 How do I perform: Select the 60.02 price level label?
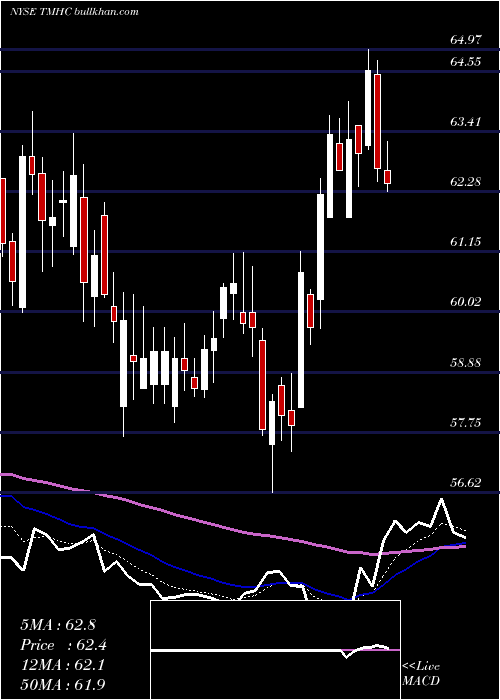click(x=466, y=301)
